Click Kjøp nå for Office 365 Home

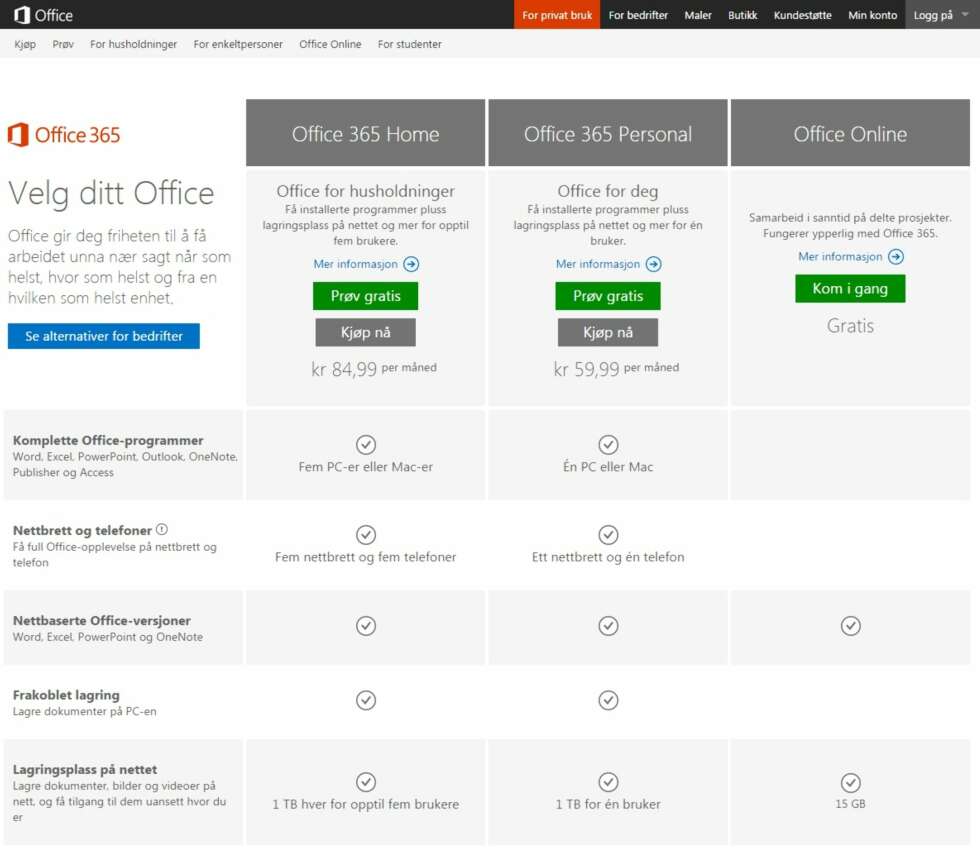pos(366,332)
